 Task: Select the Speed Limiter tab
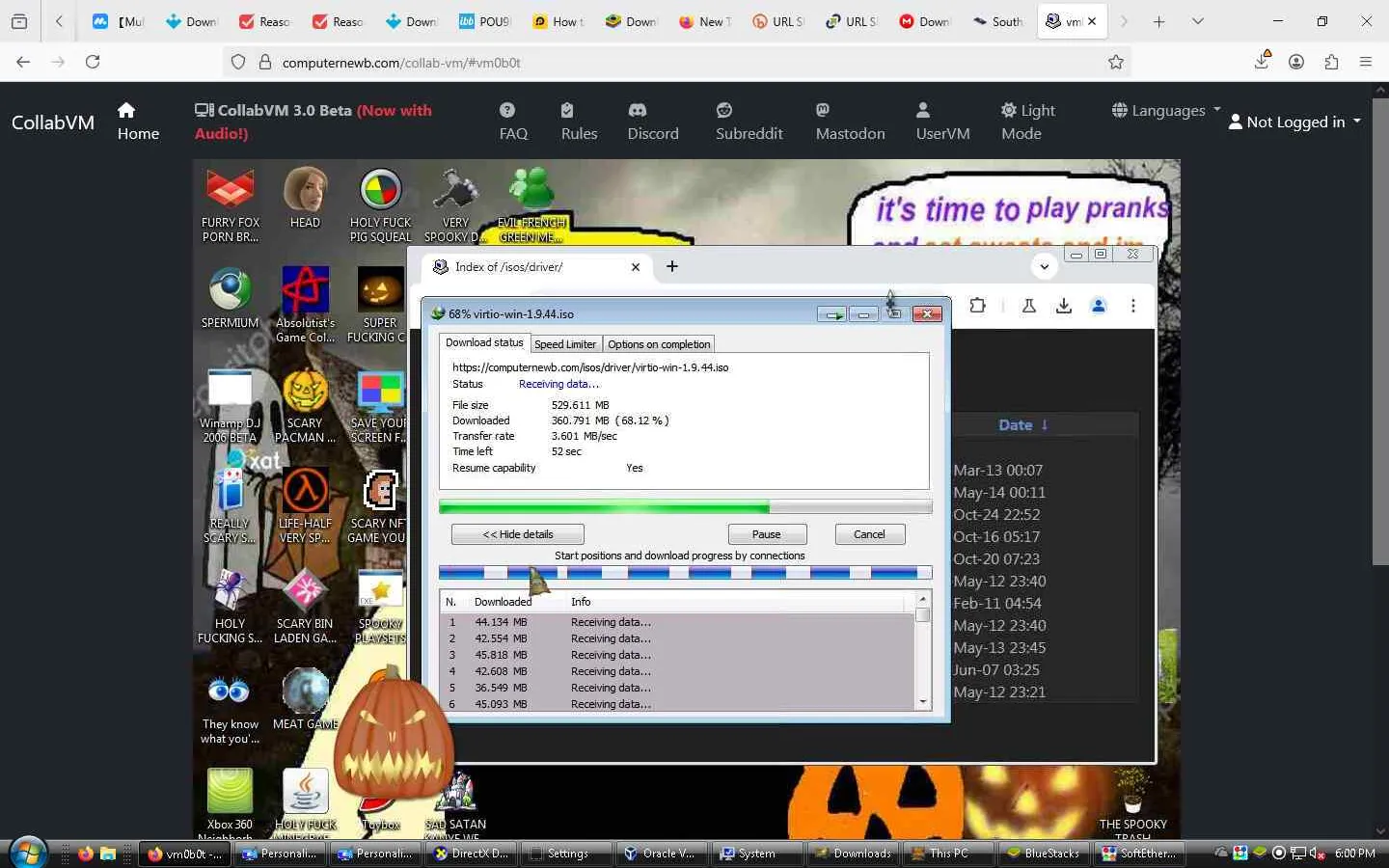tap(565, 344)
